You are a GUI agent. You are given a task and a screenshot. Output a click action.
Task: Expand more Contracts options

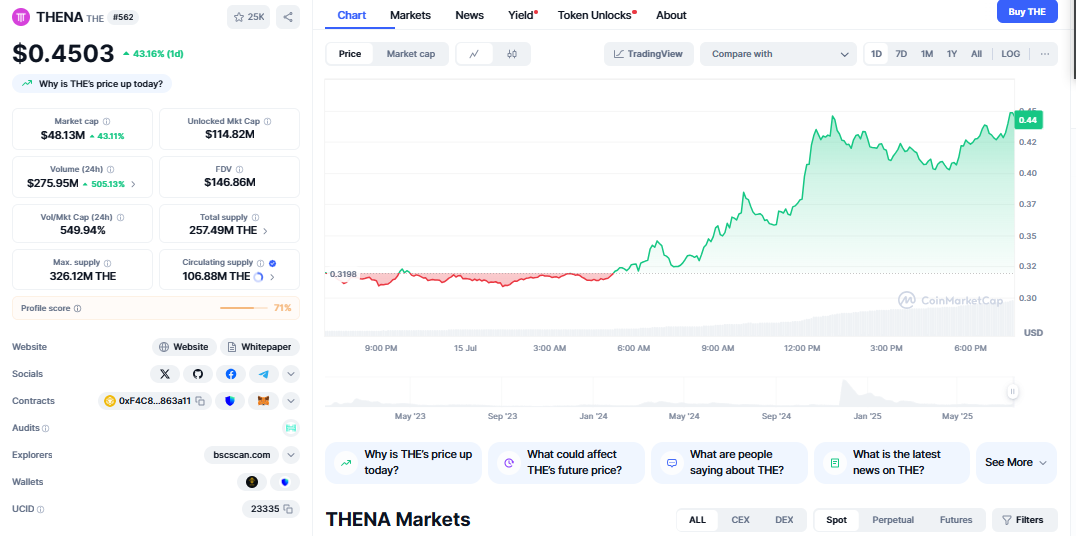(291, 401)
